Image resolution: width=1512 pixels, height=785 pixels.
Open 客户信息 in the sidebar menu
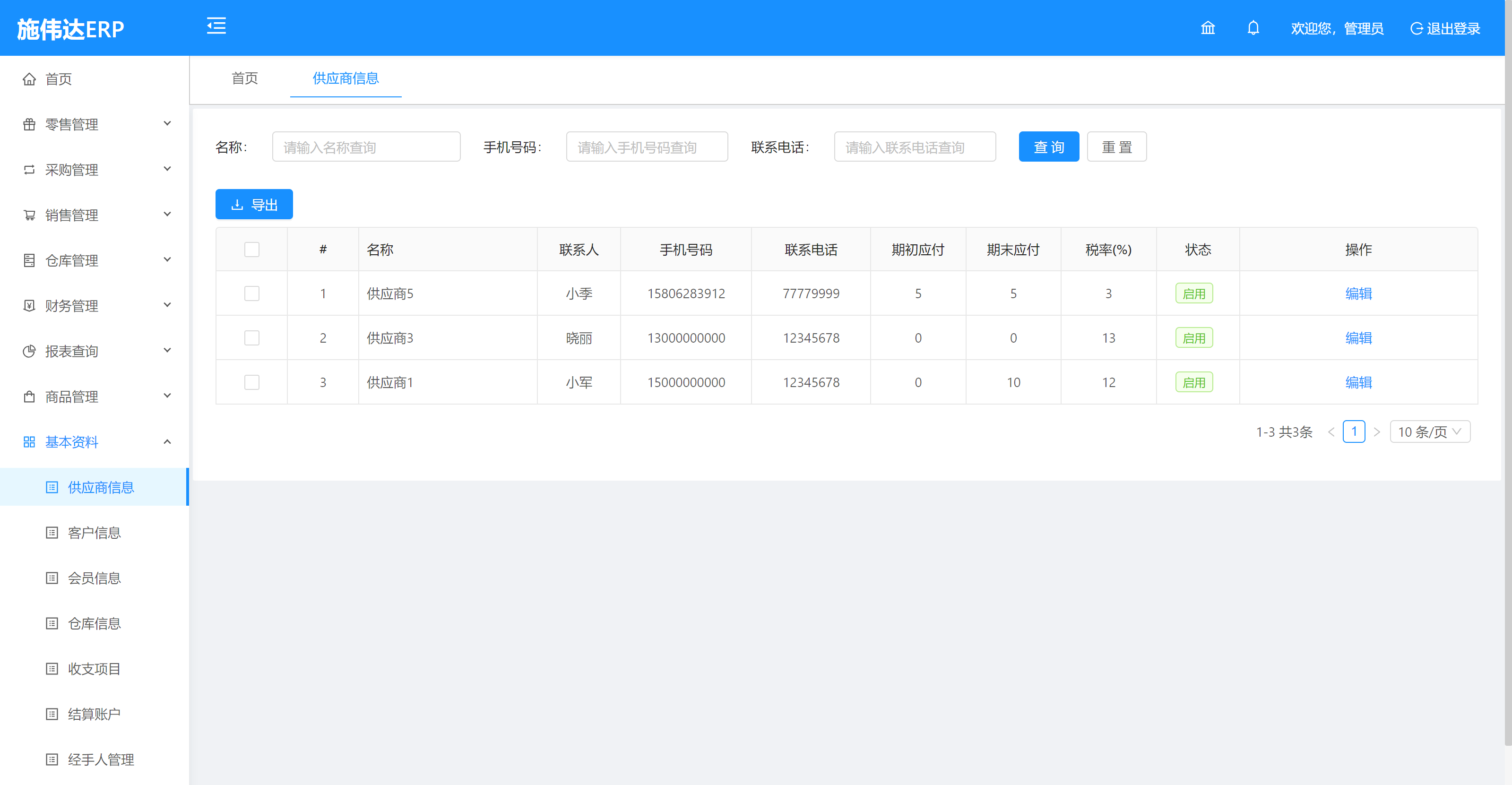94,533
